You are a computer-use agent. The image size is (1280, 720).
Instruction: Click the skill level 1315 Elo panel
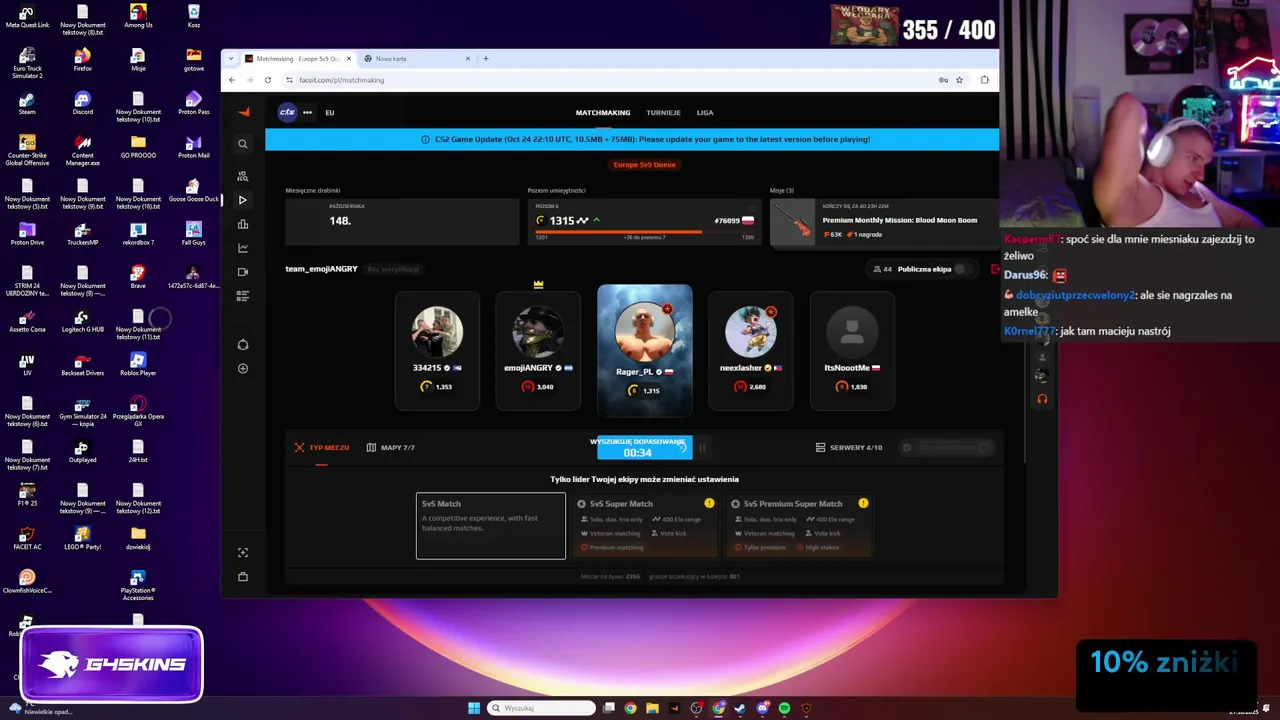coord(645,221)
